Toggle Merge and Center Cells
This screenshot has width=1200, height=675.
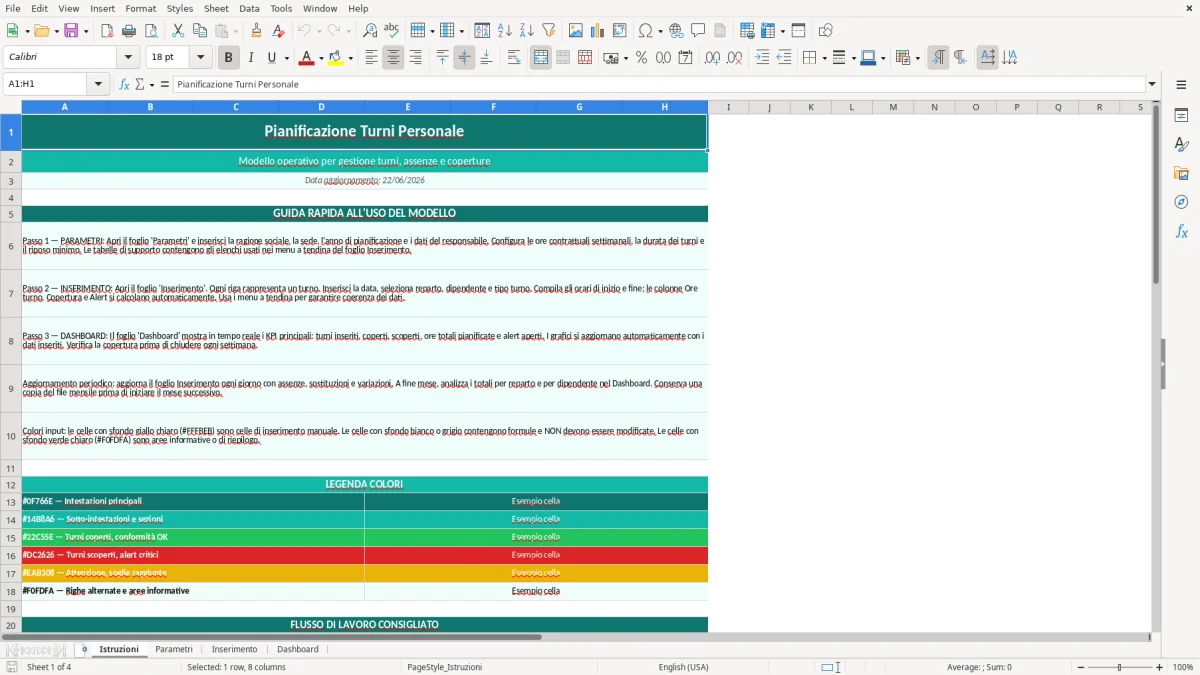coord(541,58)
